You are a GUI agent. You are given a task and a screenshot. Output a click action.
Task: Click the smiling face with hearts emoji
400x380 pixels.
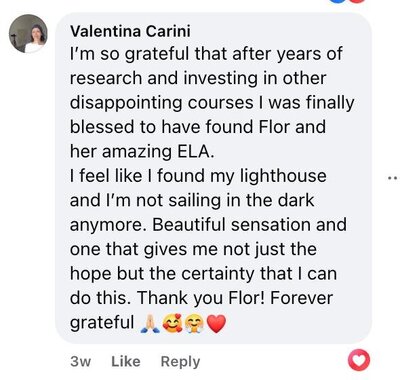click(x=172, y=324)
